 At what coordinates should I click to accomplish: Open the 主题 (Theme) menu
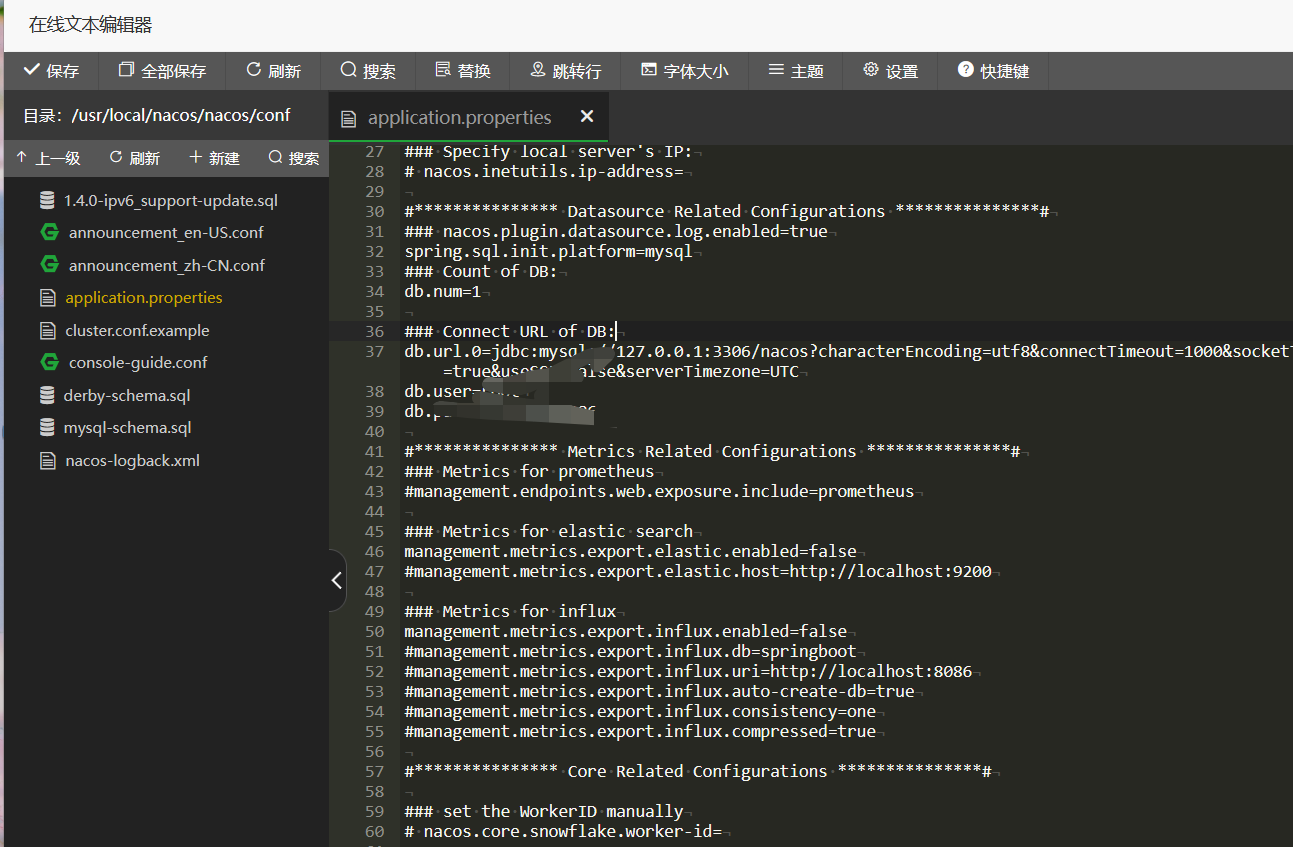[x=796, y=71]
